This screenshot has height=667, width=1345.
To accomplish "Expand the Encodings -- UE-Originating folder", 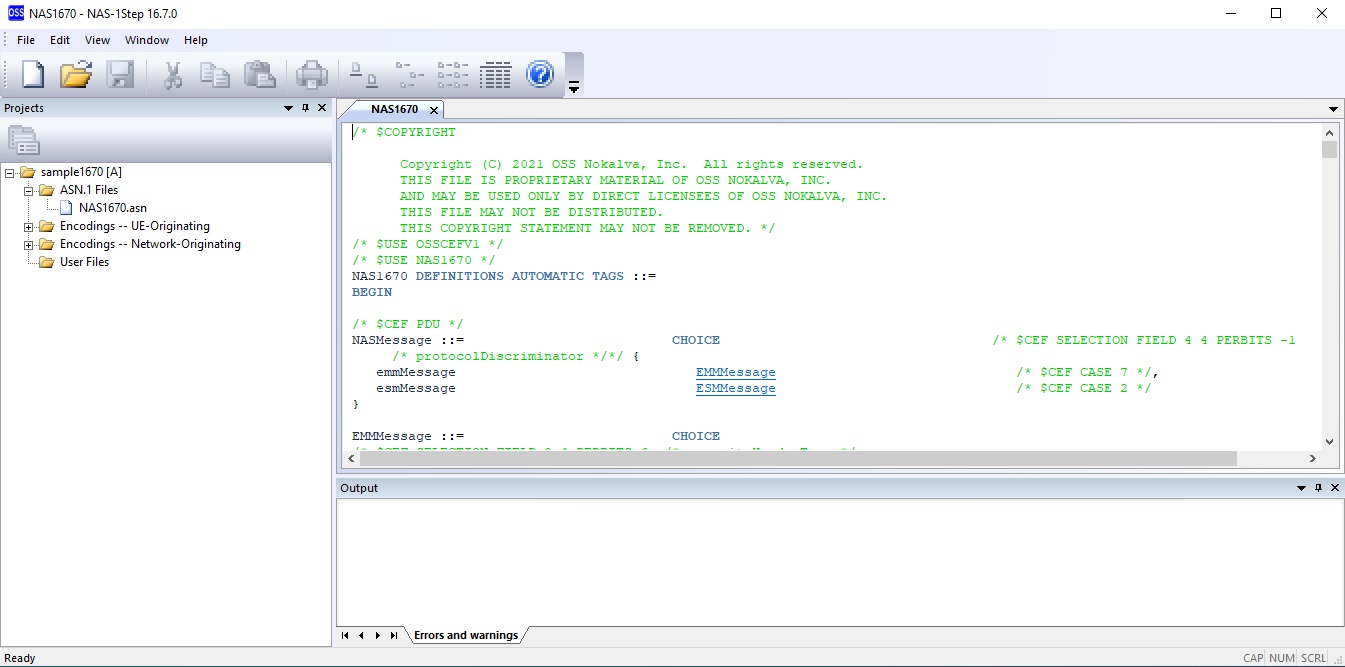I will point(30,226).
